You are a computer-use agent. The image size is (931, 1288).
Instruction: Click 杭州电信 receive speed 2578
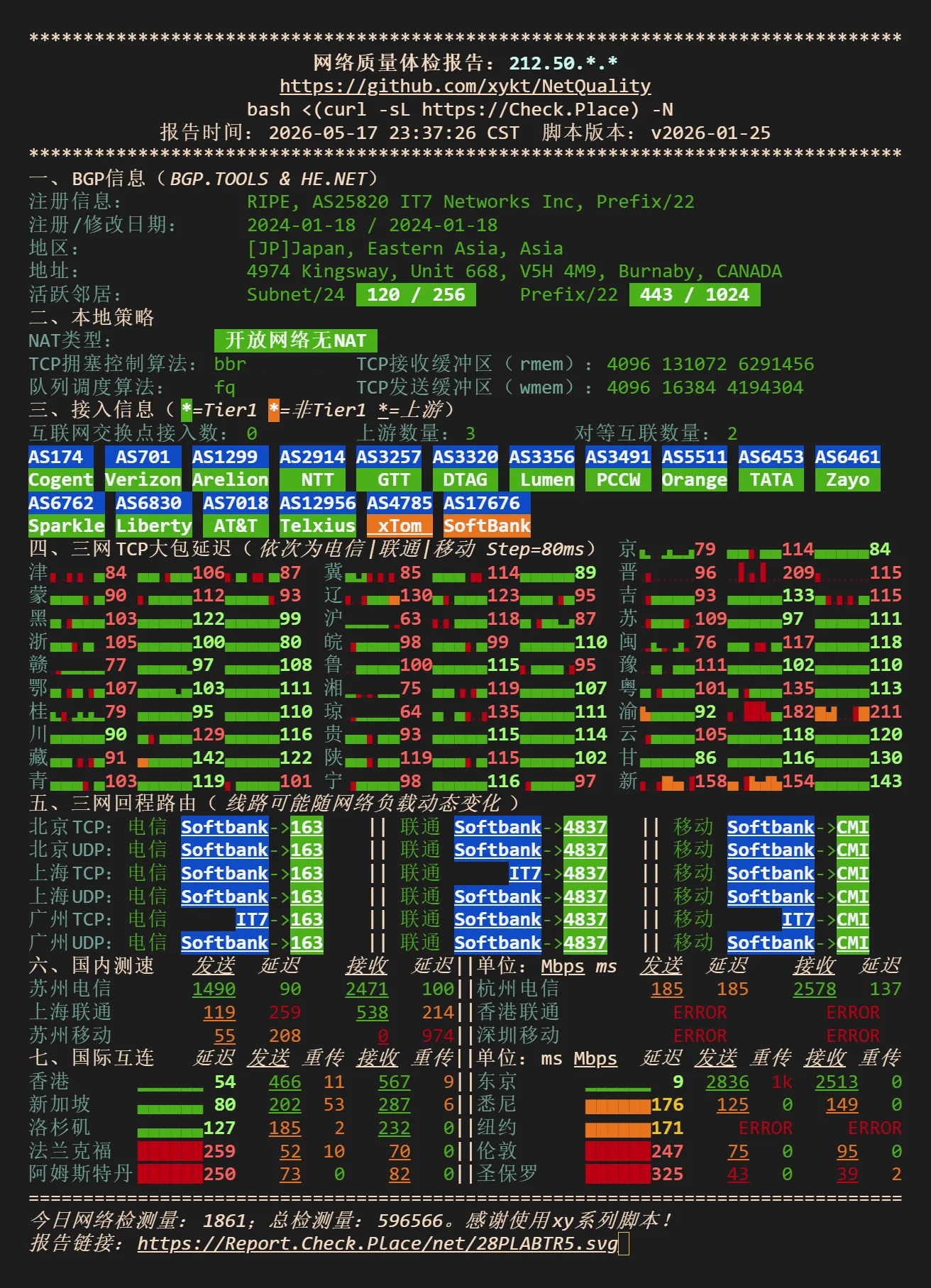(x=815, y=989)
